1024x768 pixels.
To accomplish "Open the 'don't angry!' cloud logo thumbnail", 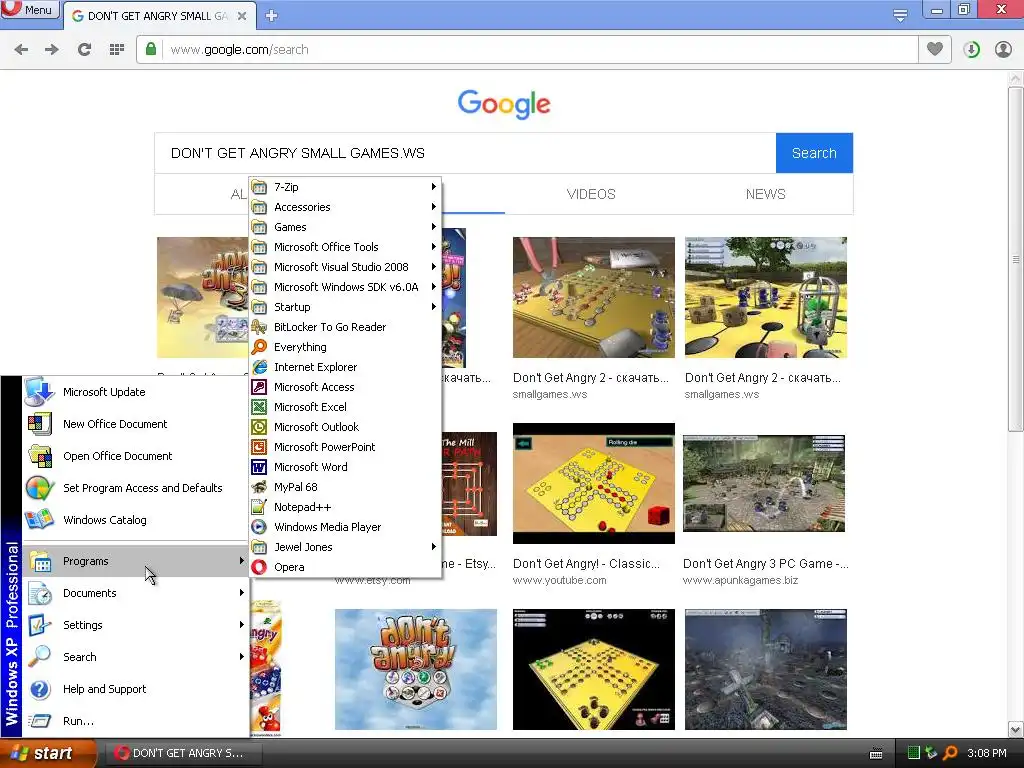I will (x=416, y=669).
